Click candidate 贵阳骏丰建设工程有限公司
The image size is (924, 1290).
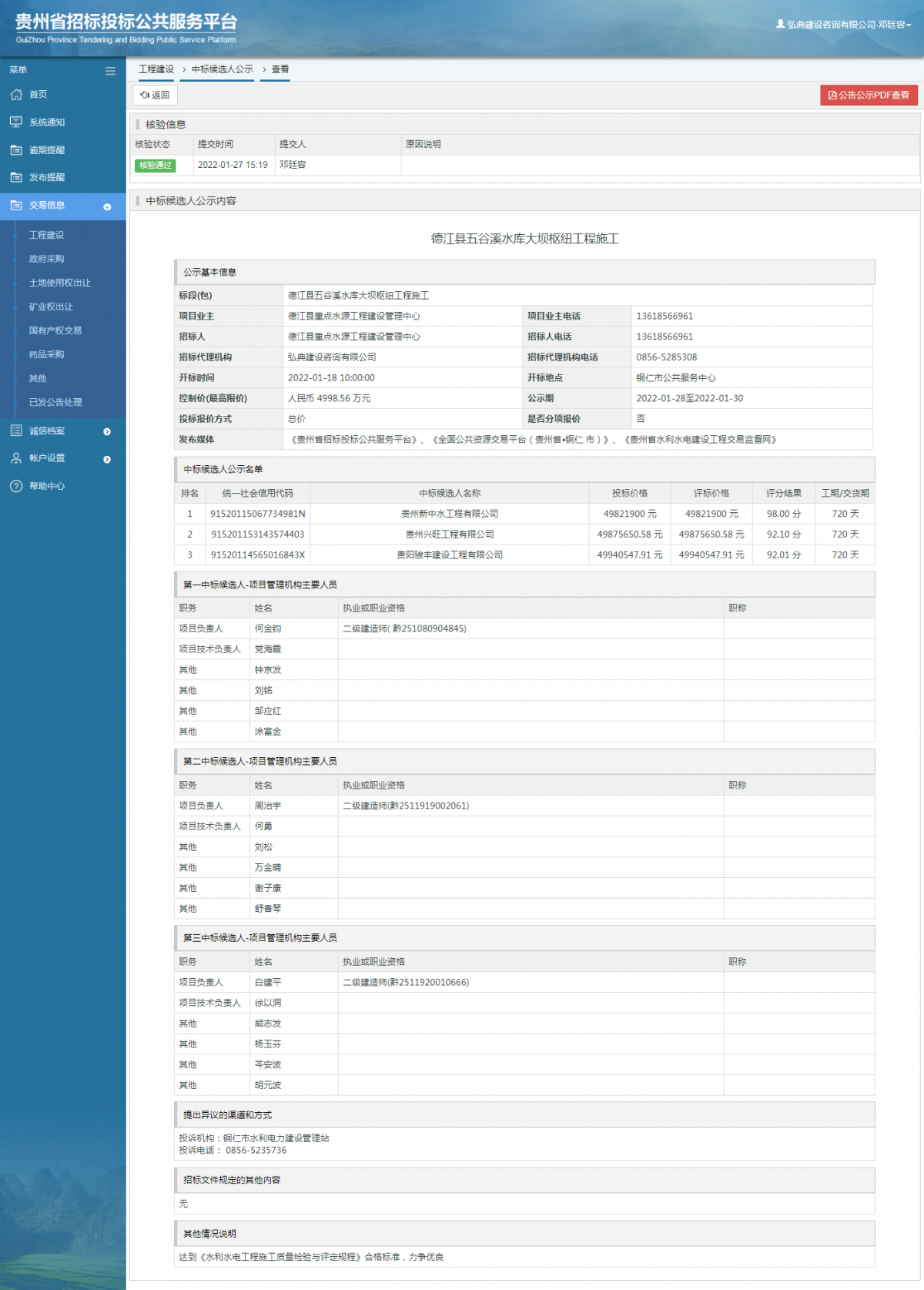(x=450, y=555)
